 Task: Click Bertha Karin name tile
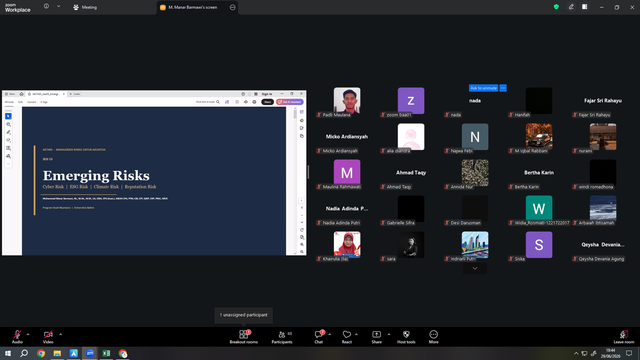[x=539, y=172]
